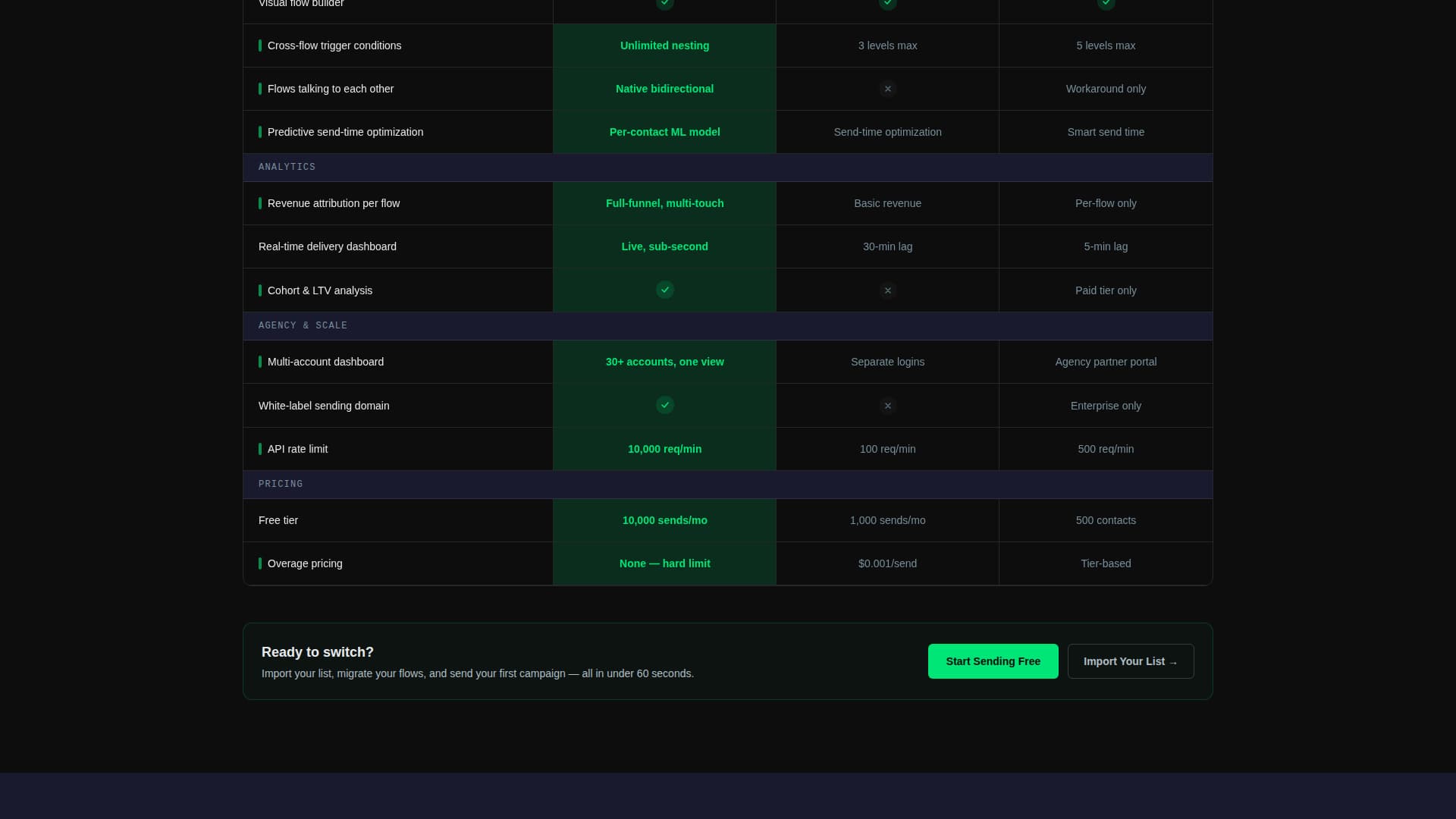The width and height of the screenshot is (1456, 819).
Task: Click the Full-funnel, multi-touch cell
Action: (664, 203)
